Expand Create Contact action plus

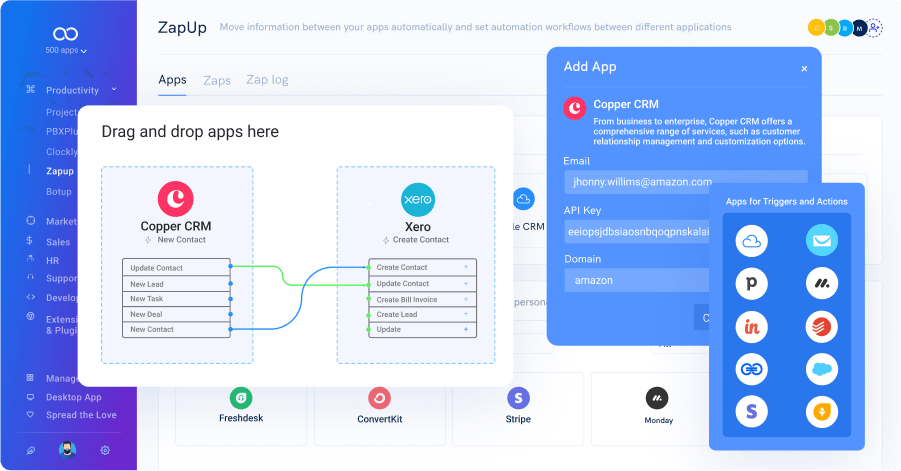point(466,267)
